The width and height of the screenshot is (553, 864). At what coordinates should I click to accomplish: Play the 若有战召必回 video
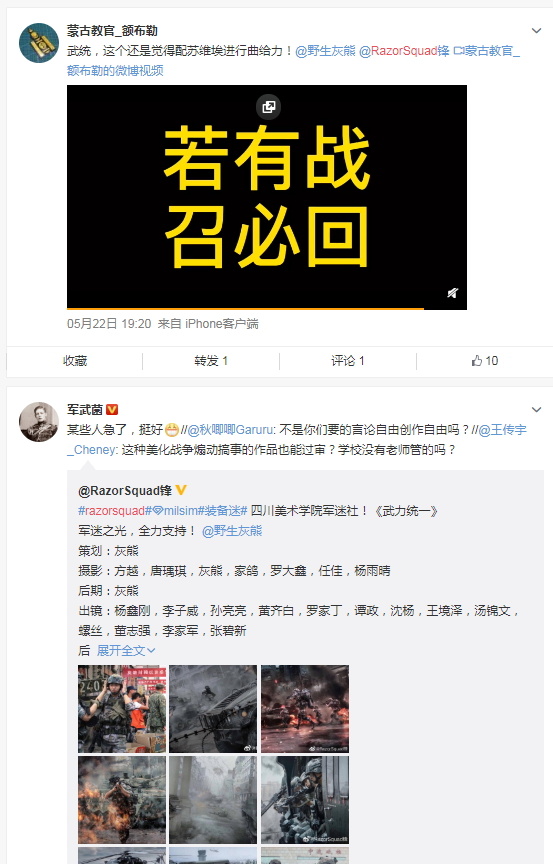click(x=267, y=197)
